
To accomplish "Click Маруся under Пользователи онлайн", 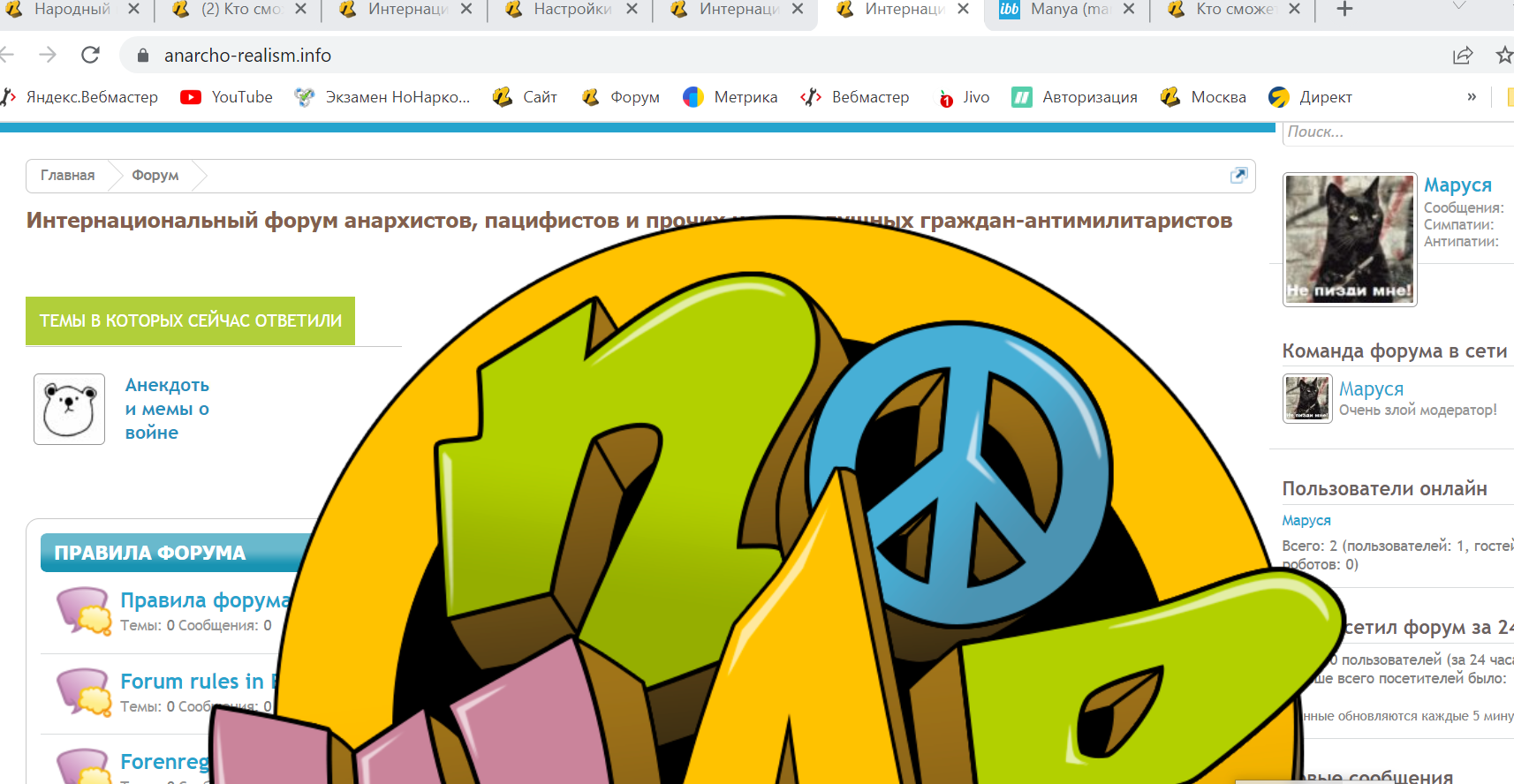I will point(1306,521).
